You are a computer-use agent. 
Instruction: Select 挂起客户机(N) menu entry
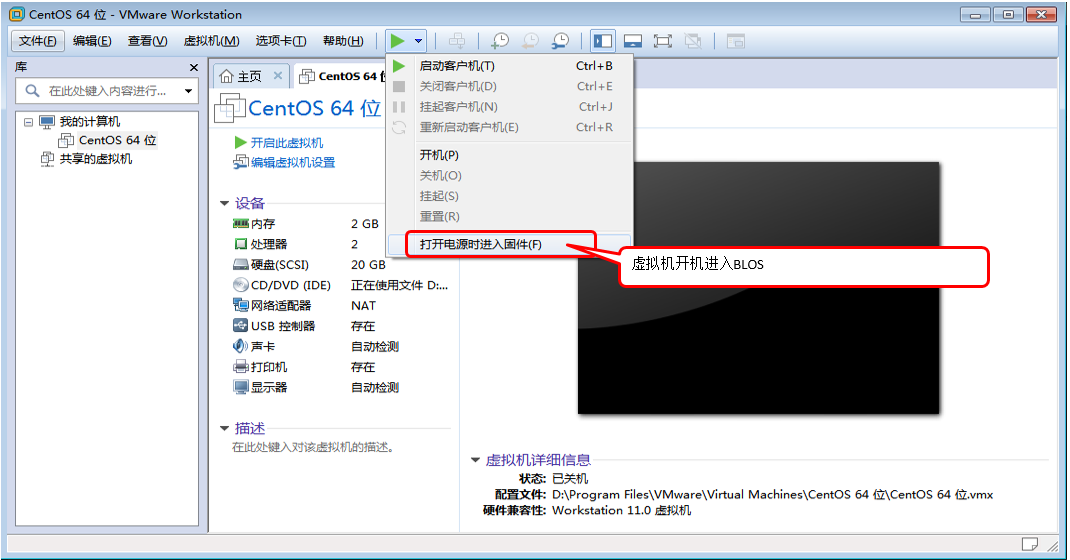pos(510,107)
